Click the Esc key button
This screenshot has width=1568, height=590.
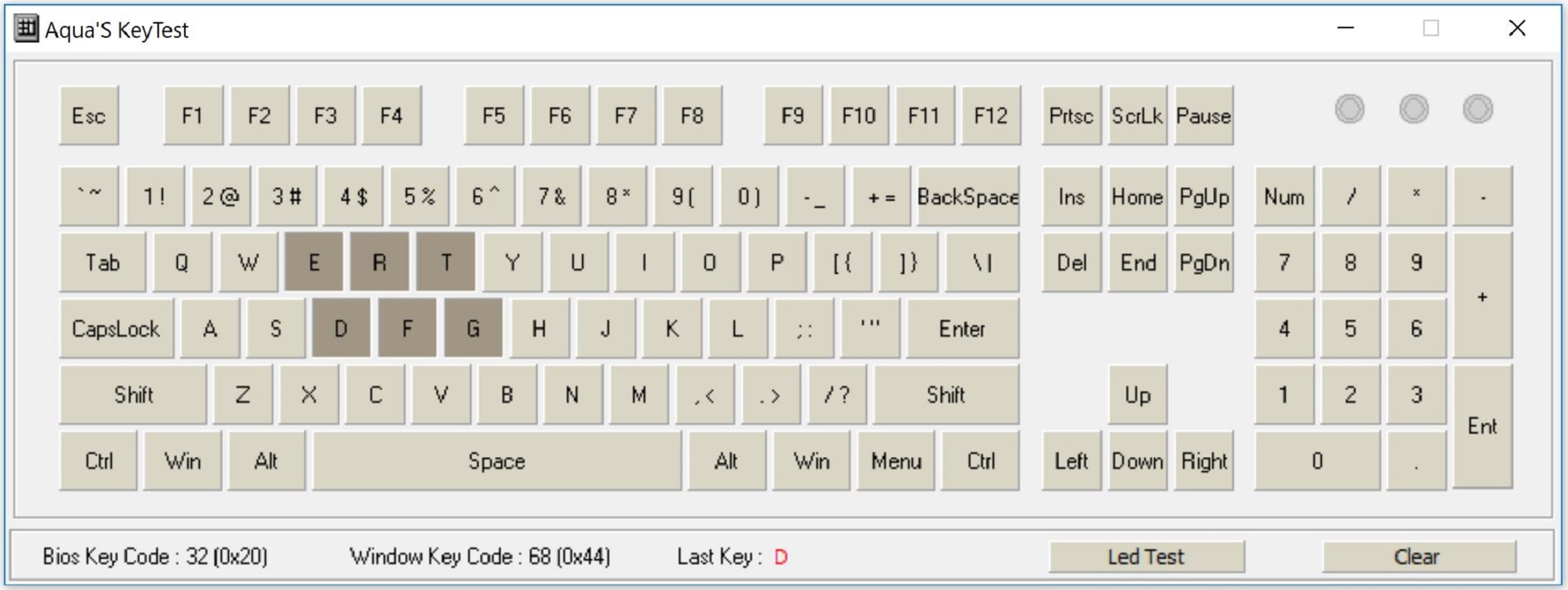click(x=89, y=116)
